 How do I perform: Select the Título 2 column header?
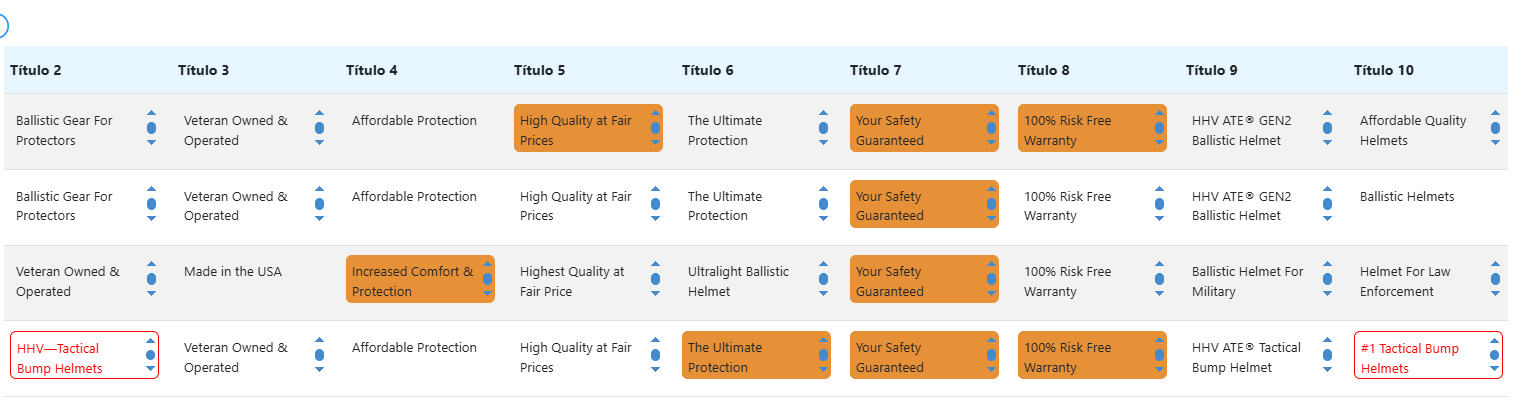pyautogui.click(x=36, y=70)
